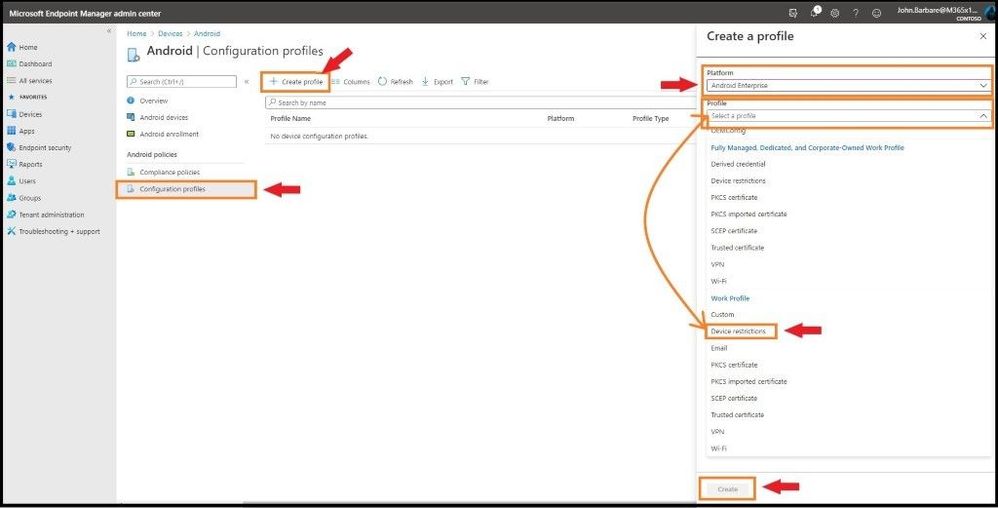Export the configuration profiles list

[437, 81]
